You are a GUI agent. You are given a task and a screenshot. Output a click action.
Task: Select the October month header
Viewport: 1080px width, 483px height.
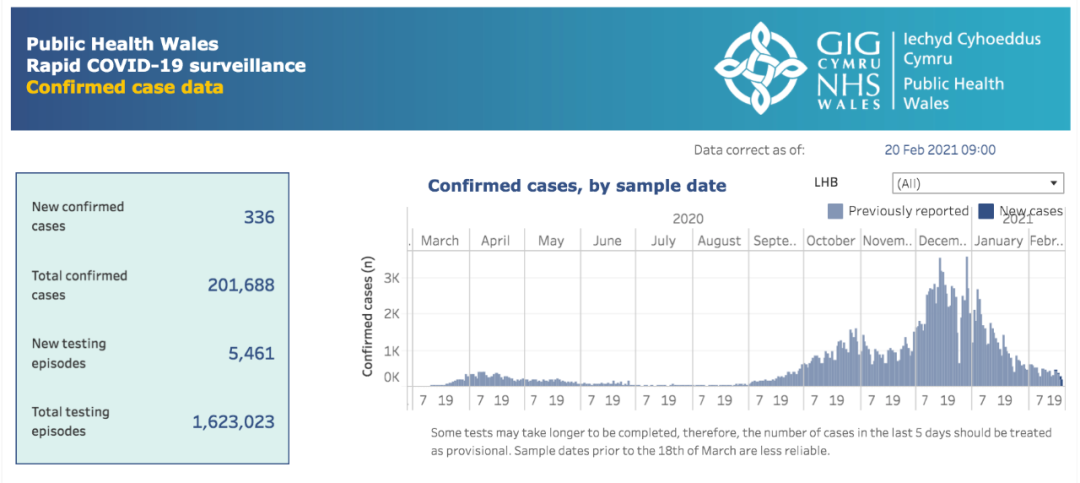831,241
